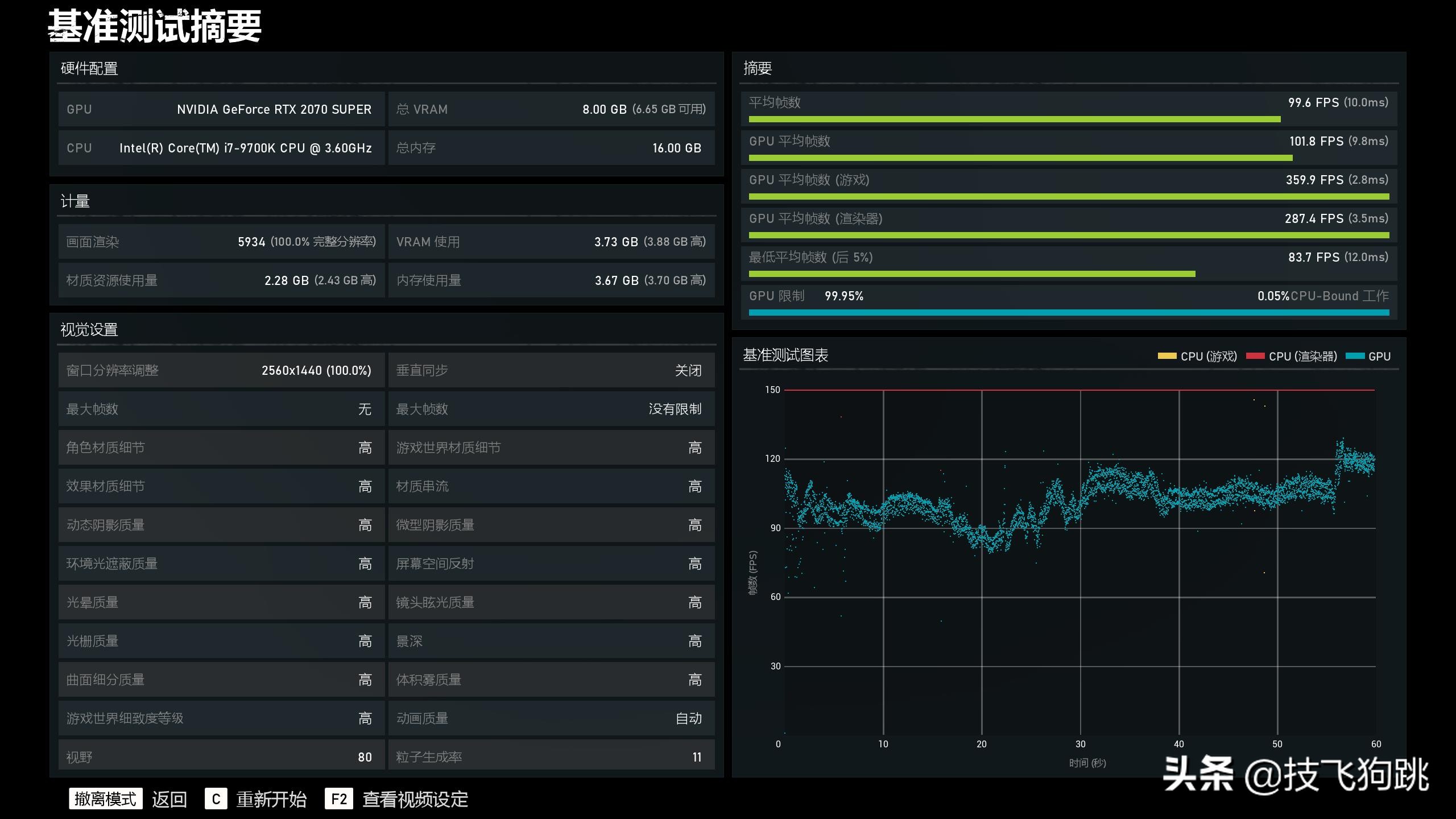The image size is (1456, 819).
Task: Click 重新开始 to restart the benchmark
Action: point(271,799)
